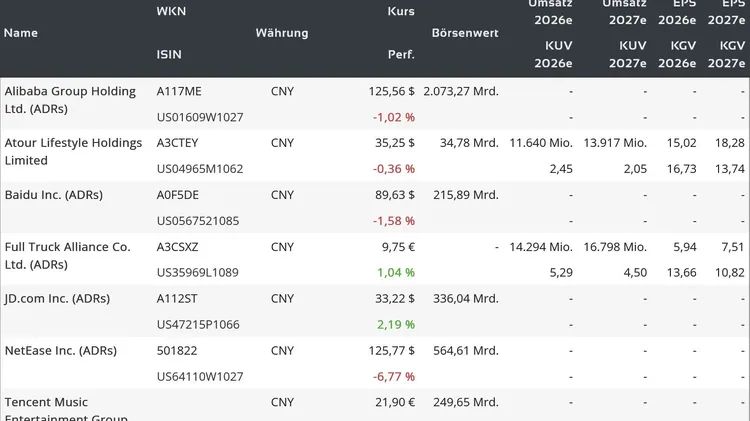Image resolution: width=750 pixels, height=421 pixels.
Task: Click Atour price 35,25 $
Action: [395, 143]
